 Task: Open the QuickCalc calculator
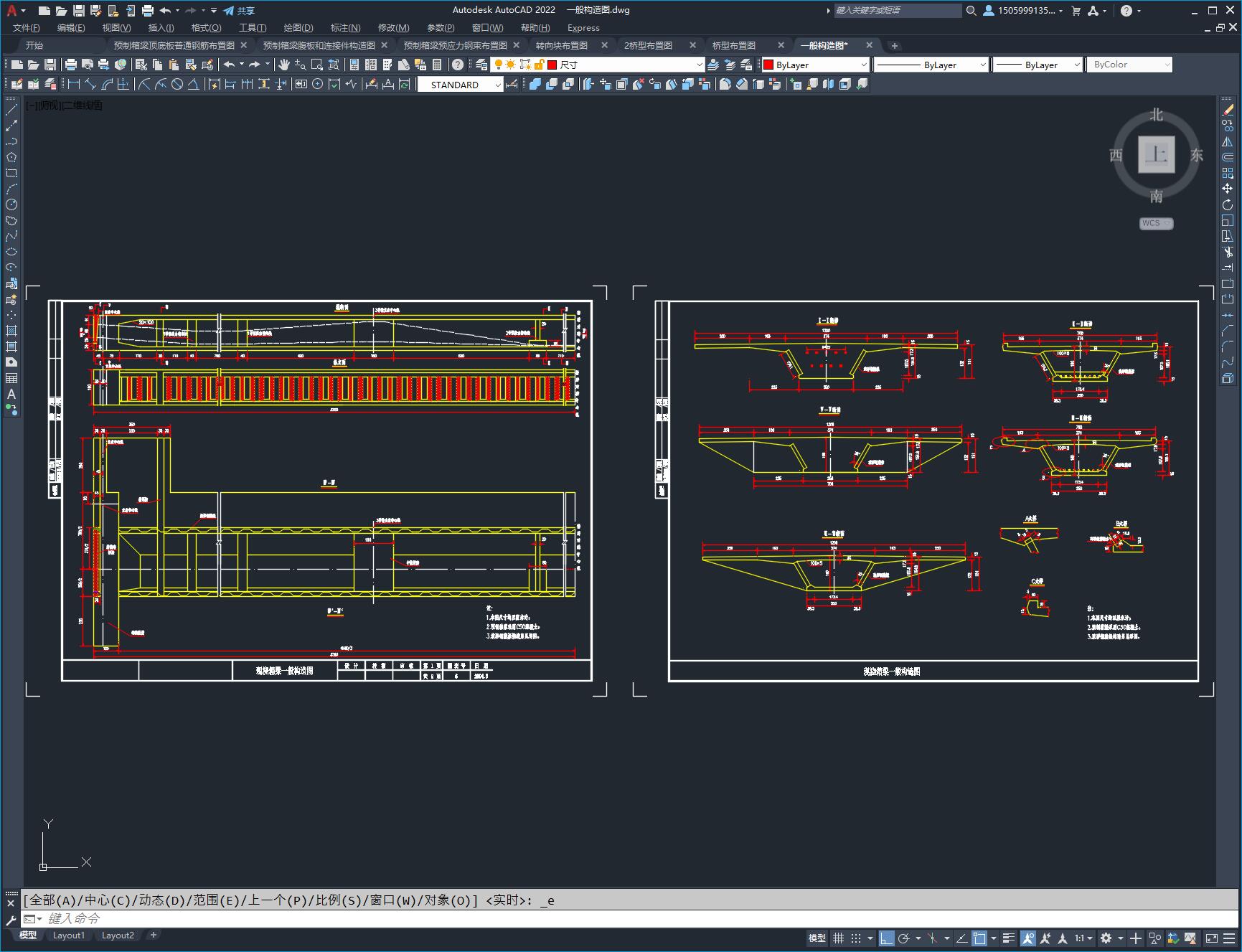click(x=437, y=65)
